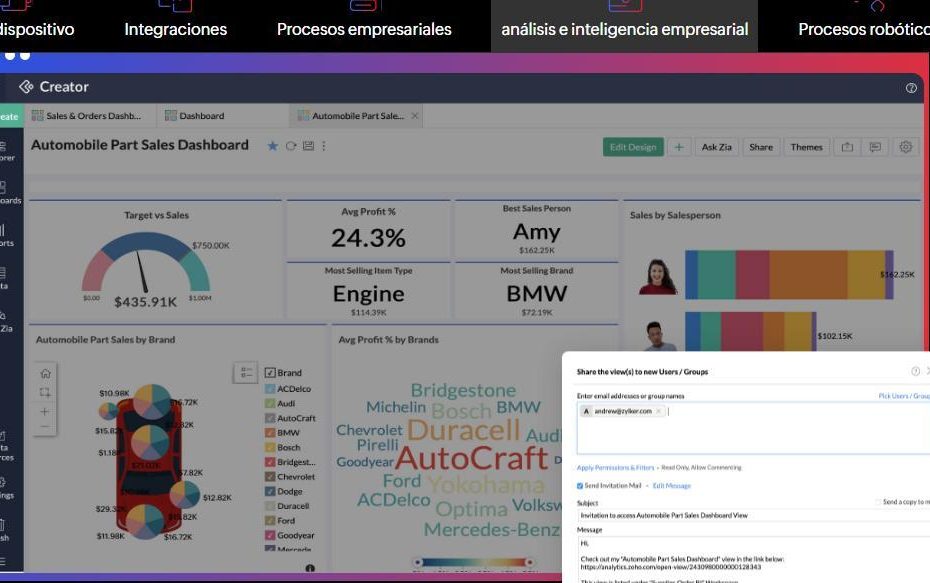The width and height of the screenshot is (930, 583).
Task: Uncheck Send Invitation Mail checkbox
Action: [580, 486]
